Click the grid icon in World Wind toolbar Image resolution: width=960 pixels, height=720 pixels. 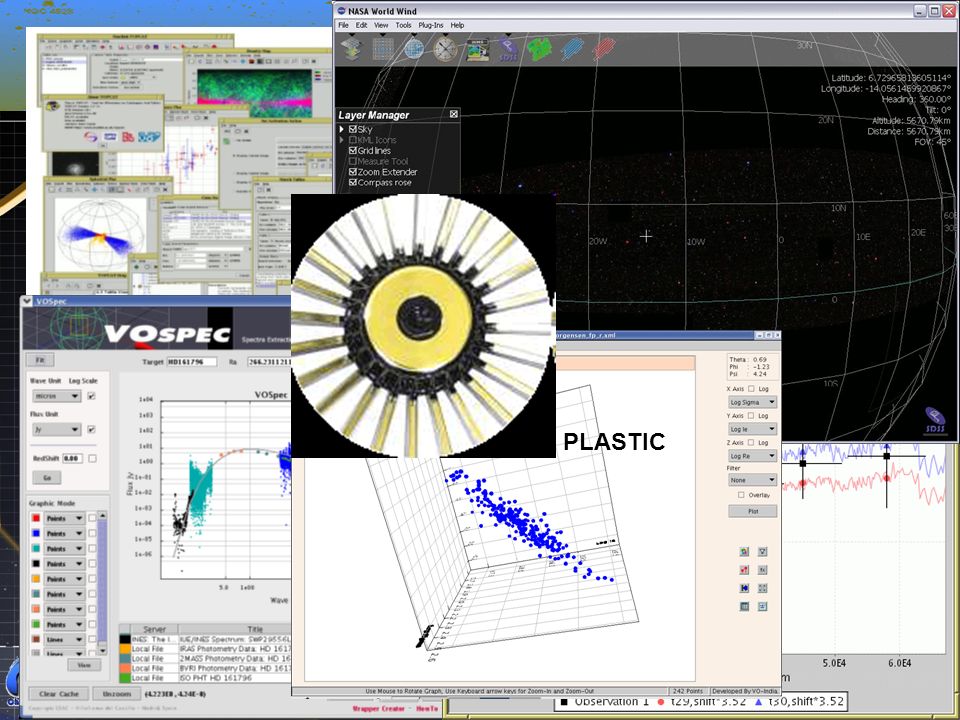click(383, 48)
